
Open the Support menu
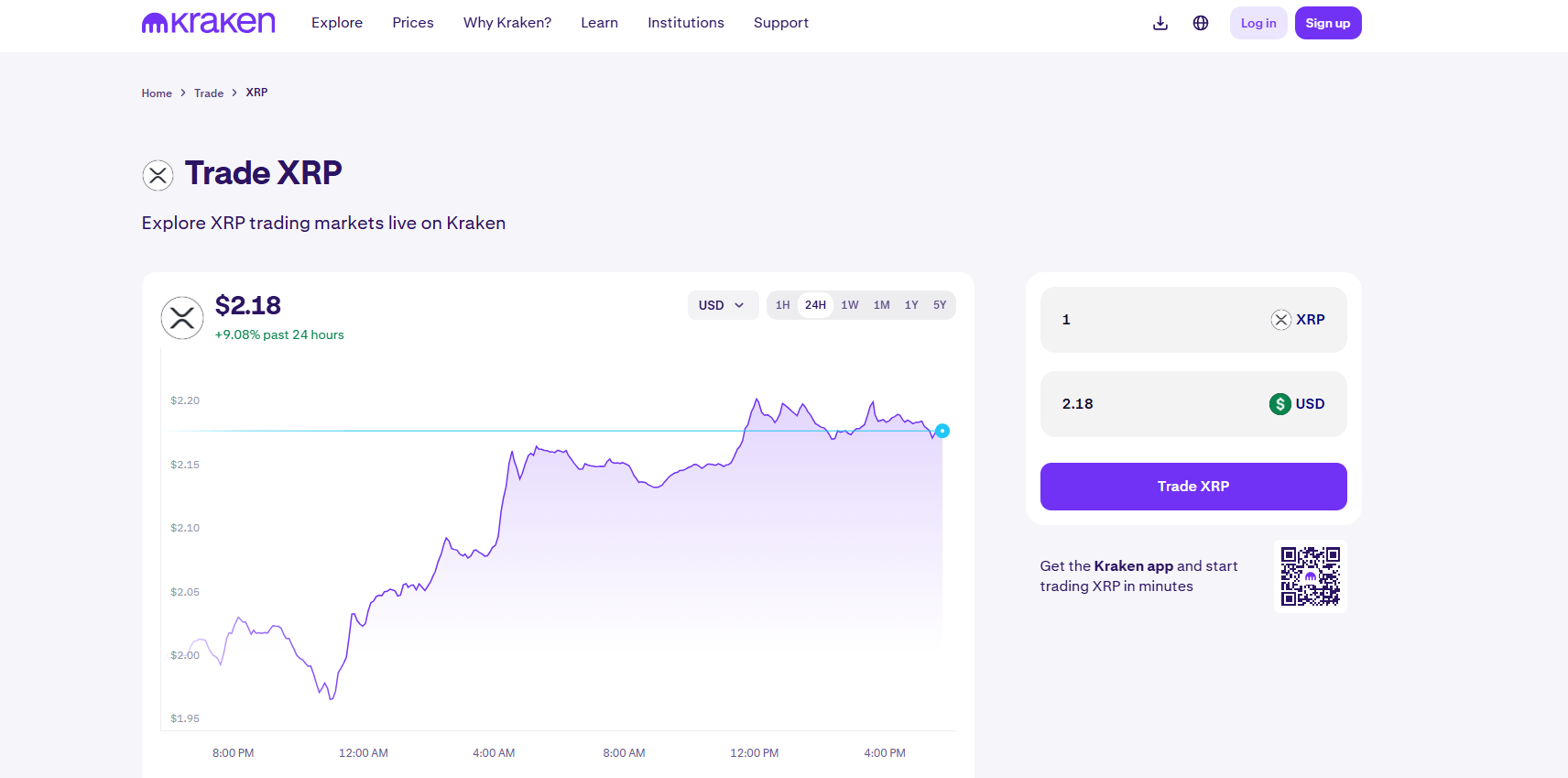click(781, 23)
